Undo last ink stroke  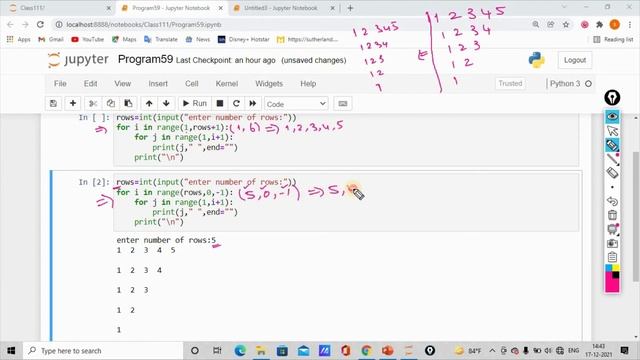tap(612, 201)
